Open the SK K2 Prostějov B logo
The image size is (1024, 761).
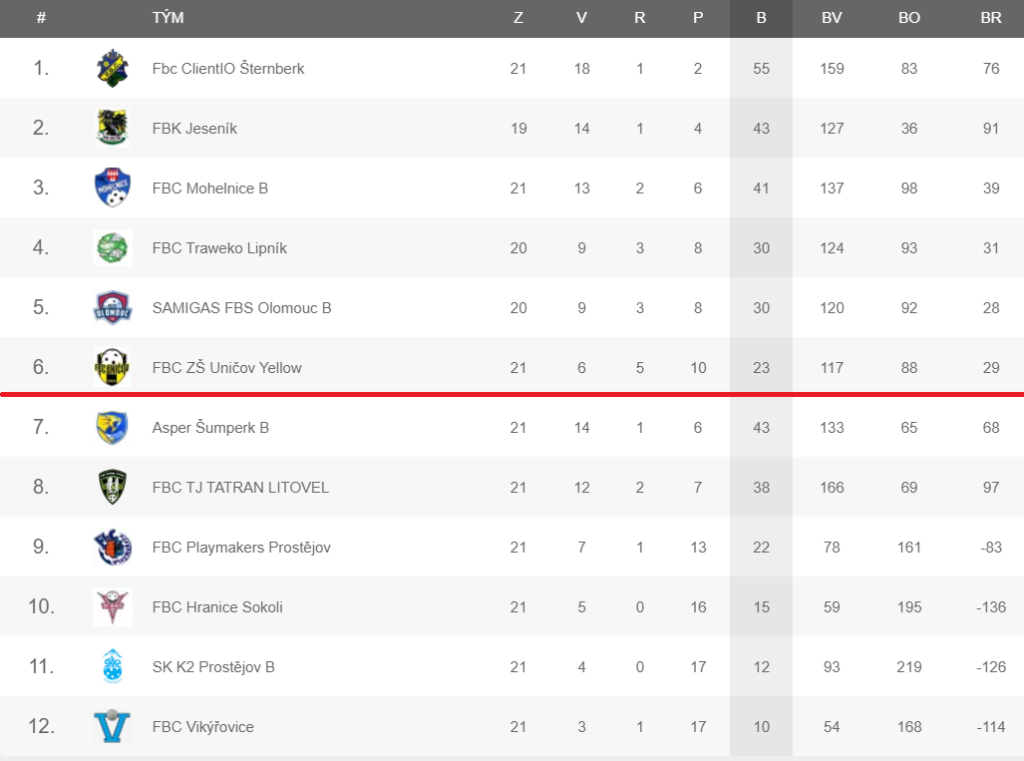[x=112, y=666]
